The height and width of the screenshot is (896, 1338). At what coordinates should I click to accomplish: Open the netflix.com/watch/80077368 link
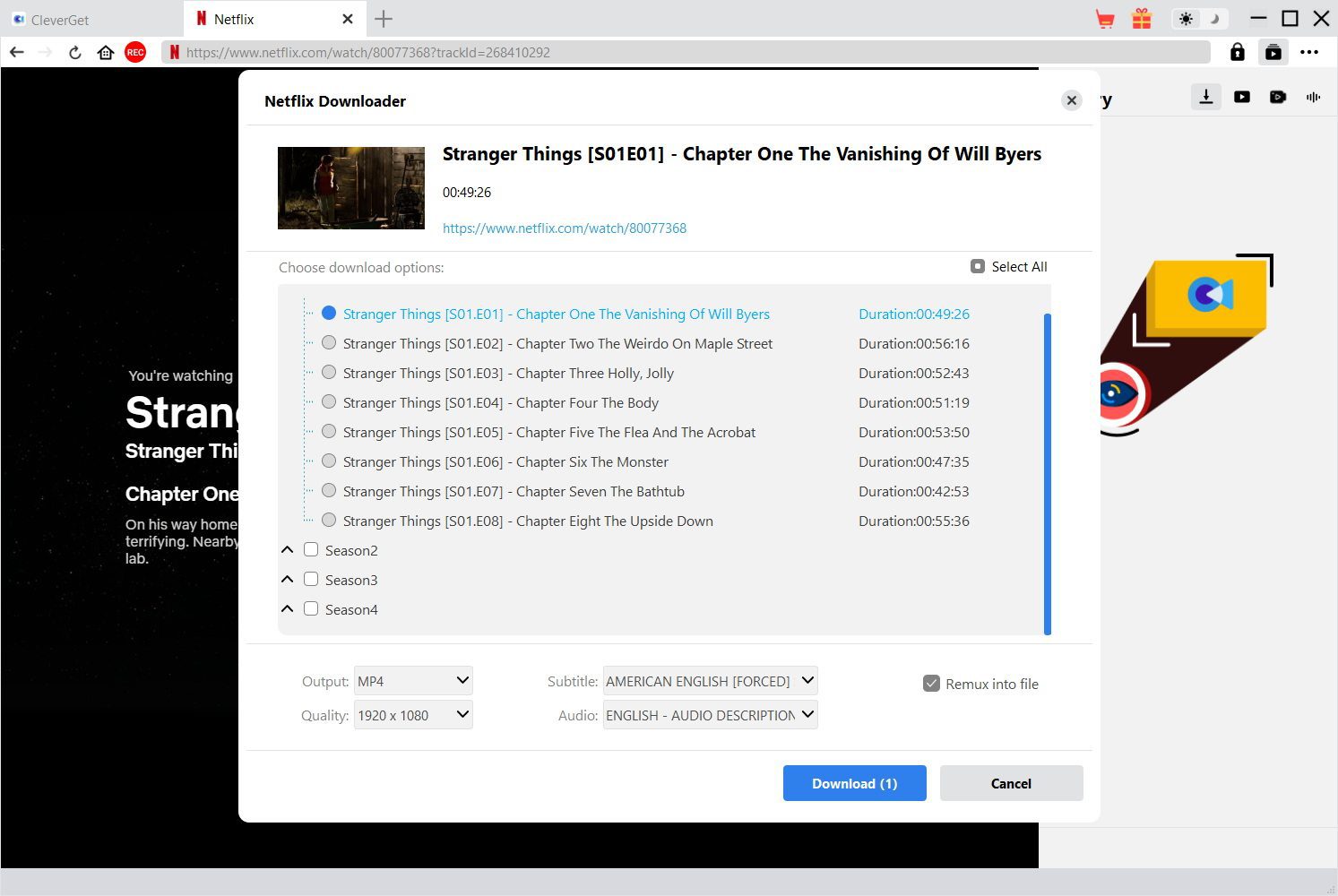pyautogui.click(x=565, y=228)
